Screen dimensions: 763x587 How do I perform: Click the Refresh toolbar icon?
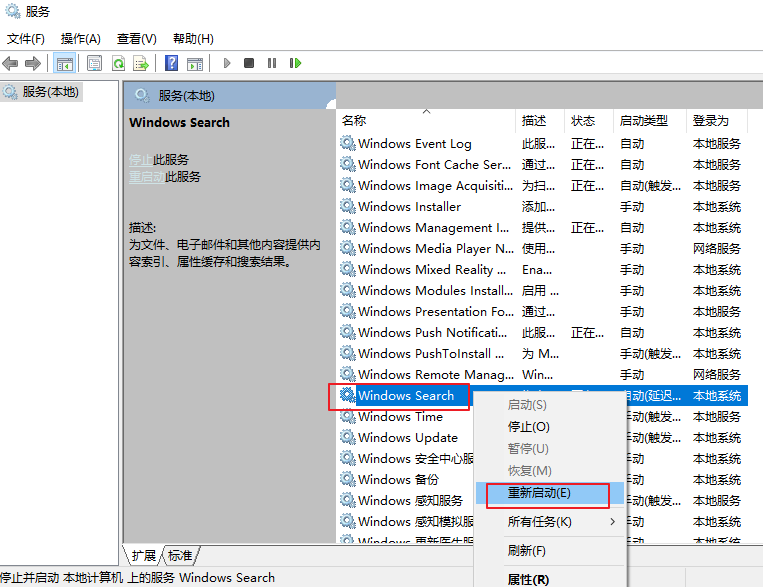click(118, 63)
